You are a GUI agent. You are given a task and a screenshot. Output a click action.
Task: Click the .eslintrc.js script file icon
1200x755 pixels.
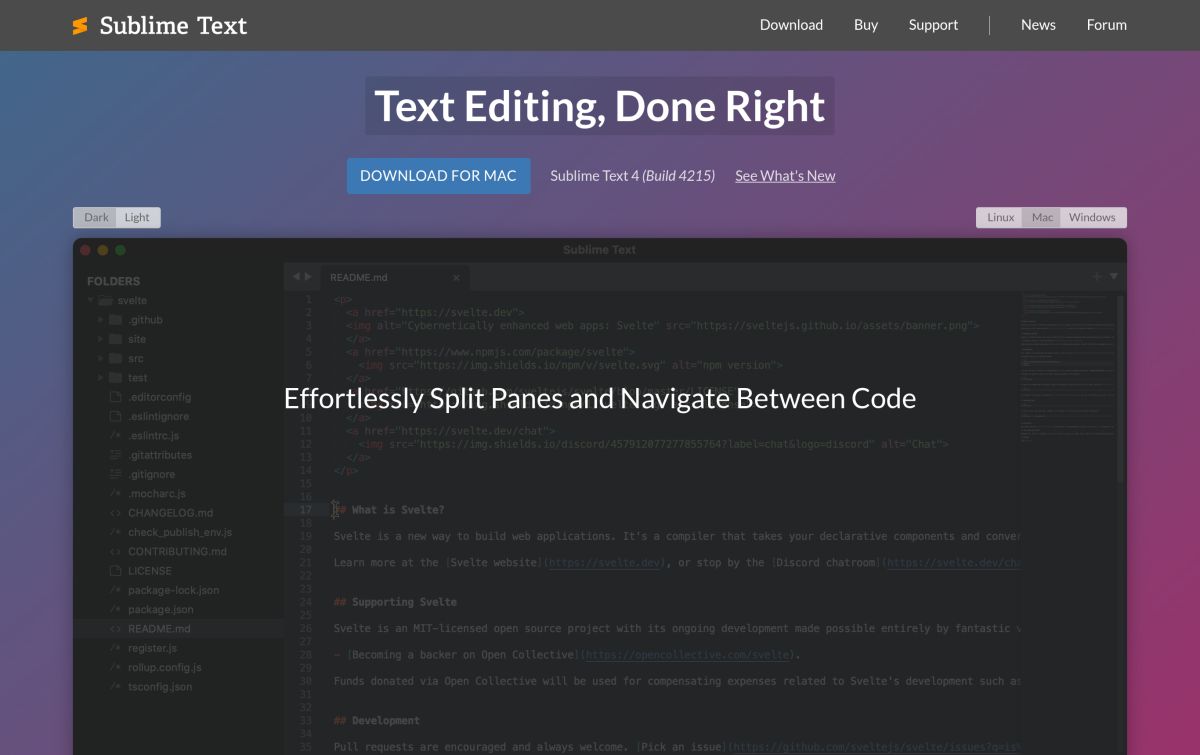pyautogui.click(x=116, y=436)
